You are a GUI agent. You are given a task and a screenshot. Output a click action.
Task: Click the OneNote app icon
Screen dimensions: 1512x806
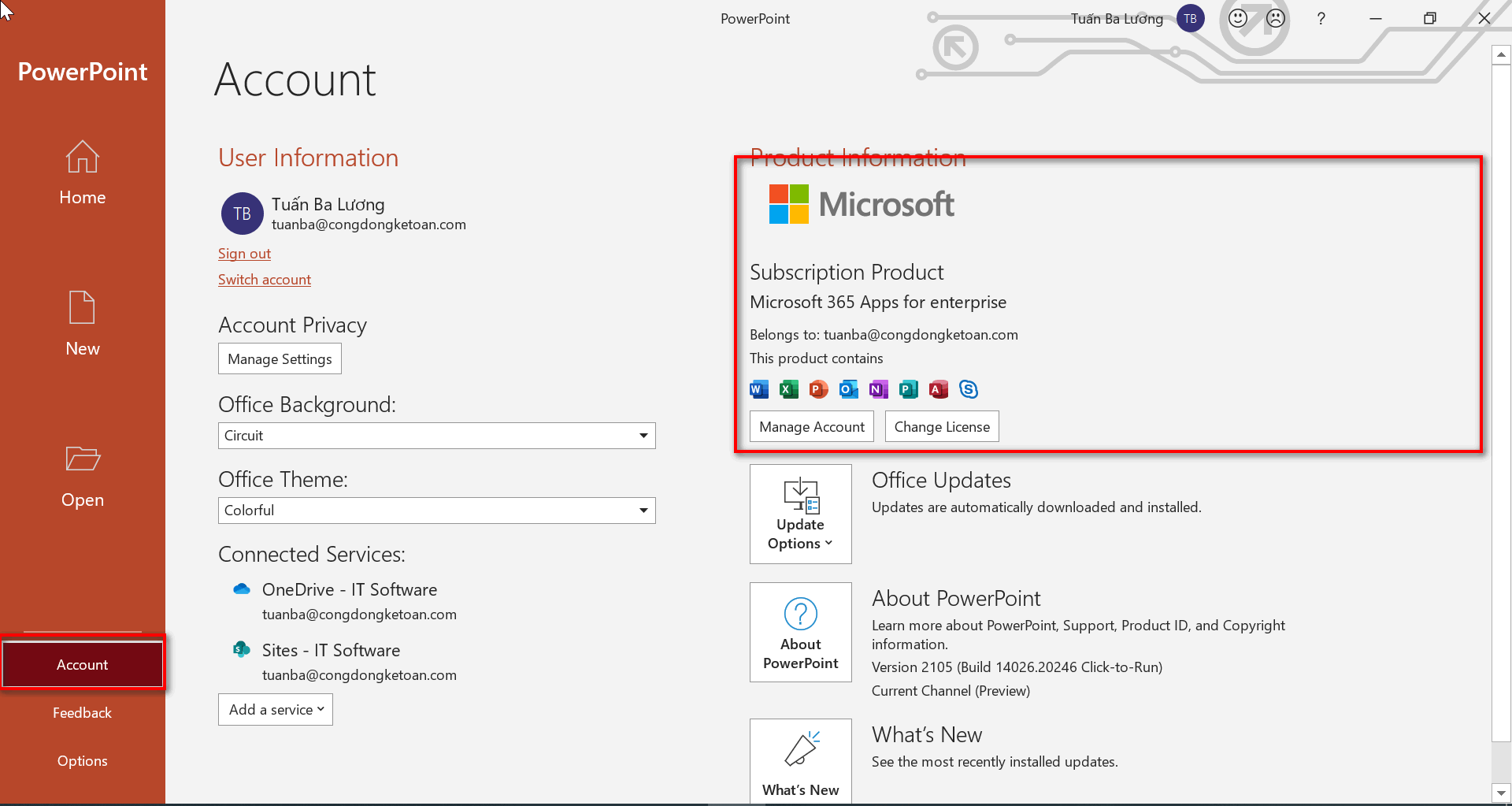coord(879,389)
